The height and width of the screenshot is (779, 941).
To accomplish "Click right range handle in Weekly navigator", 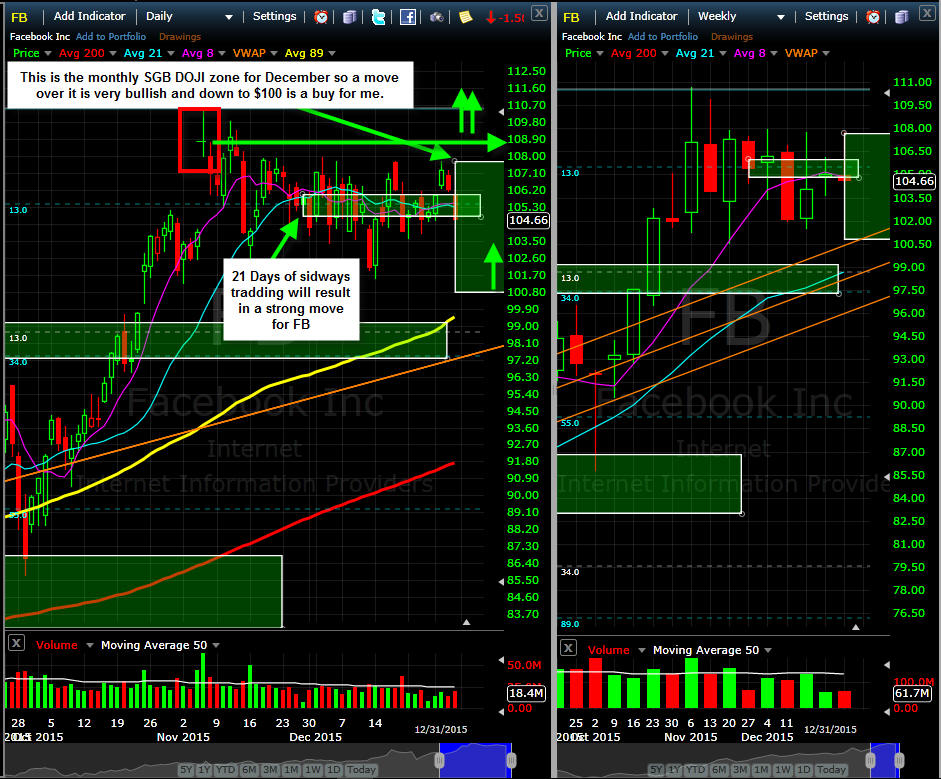I will click(x=899, y=760).
